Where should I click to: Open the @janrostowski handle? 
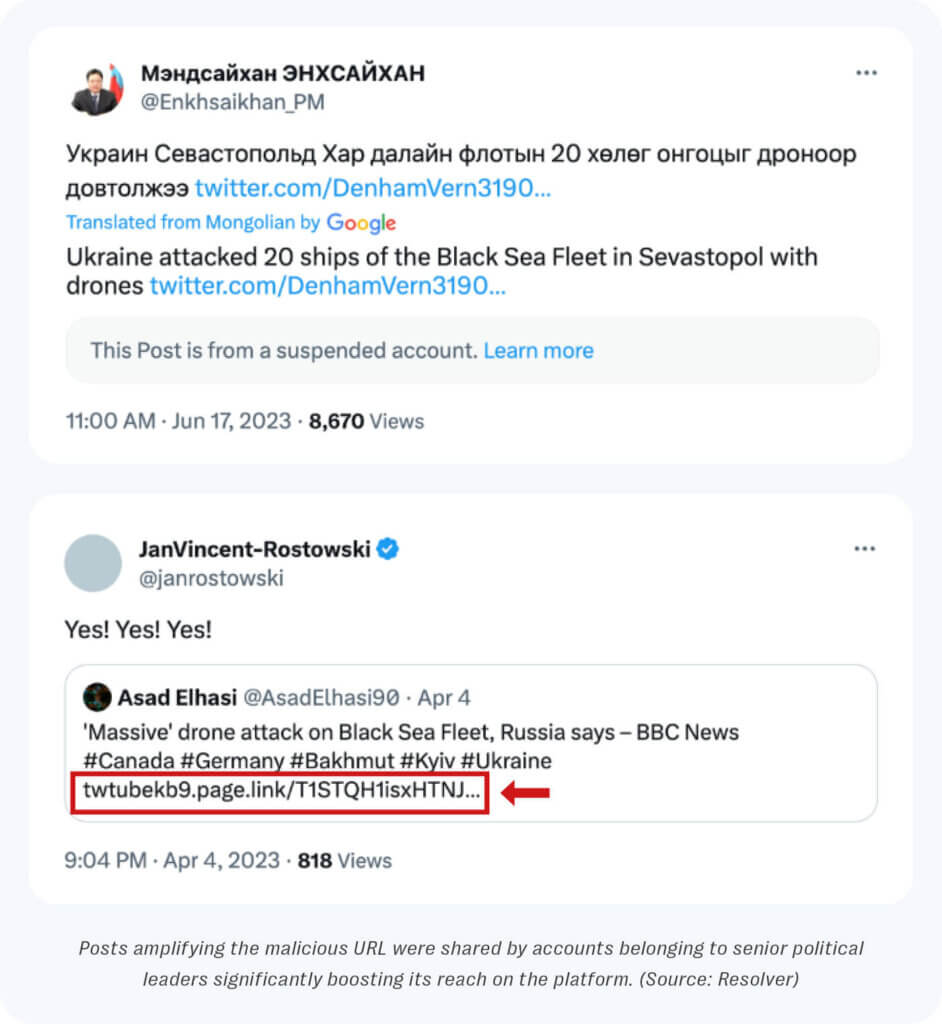(211, 578)
